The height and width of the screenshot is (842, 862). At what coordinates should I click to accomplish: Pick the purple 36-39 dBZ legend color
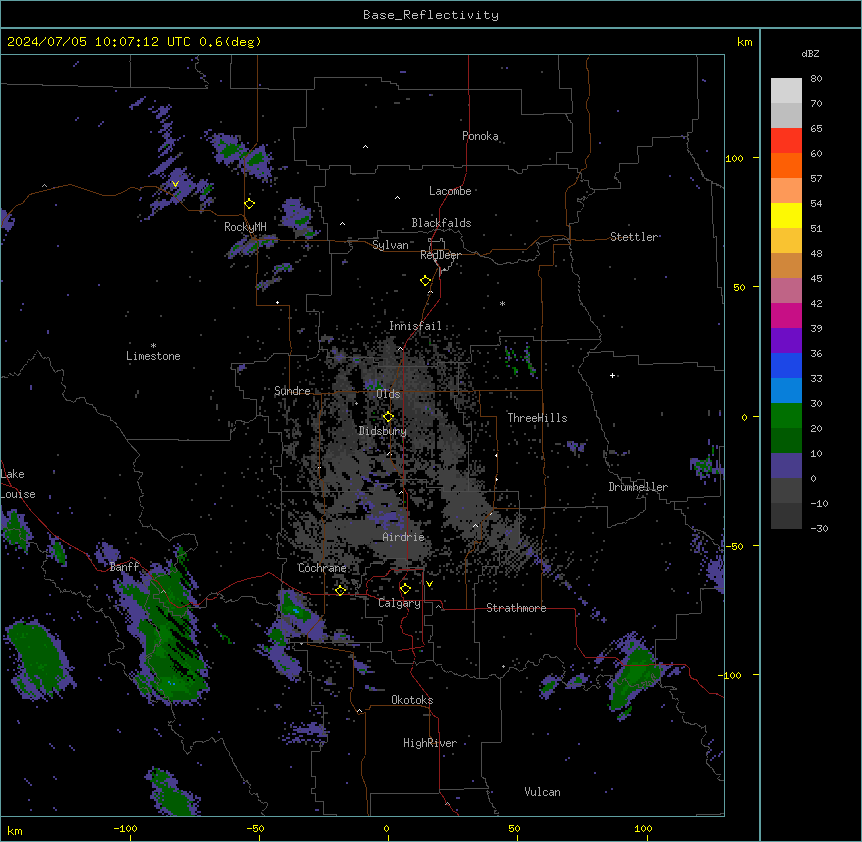pyautogui.click(x=786, y=341)
